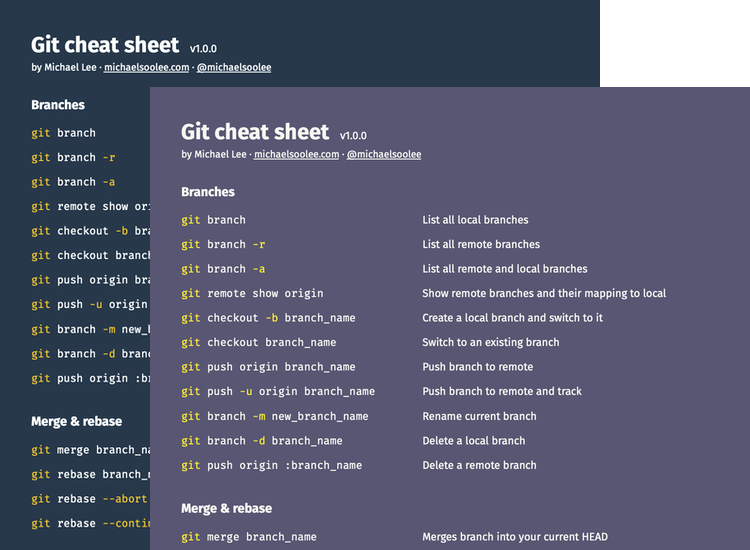Click 'git remote show origin' in purple sheet

(252, 293)
